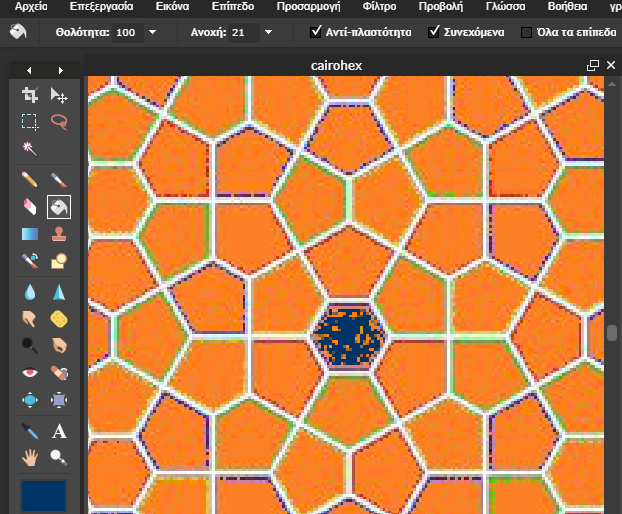Expand the Θολότητα dropdown arrow
This screenshot has width=622, height=514.
[x=152, y=32]
